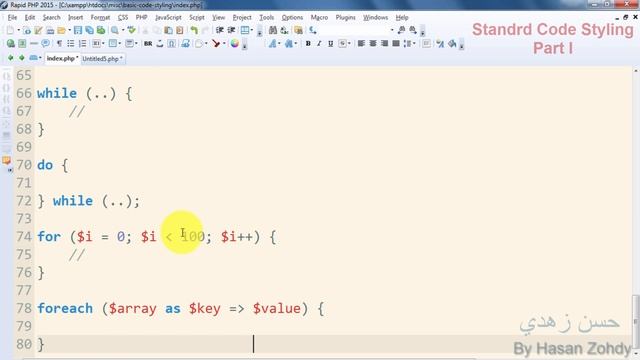Open the folder icon's dropdown arrow

69,30
